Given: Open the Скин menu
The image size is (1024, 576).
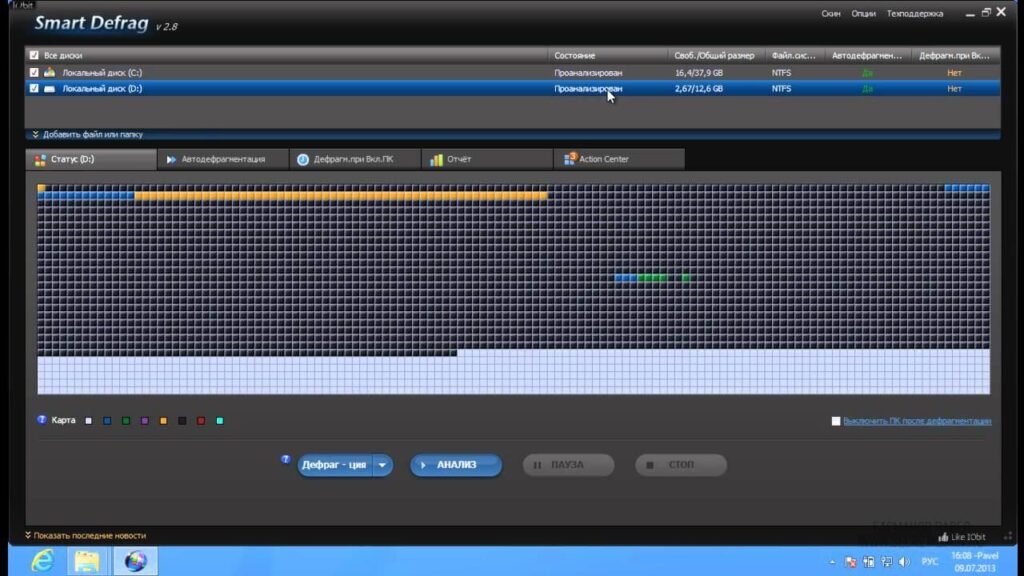Looking at the screenshot, I should point(831,14).
